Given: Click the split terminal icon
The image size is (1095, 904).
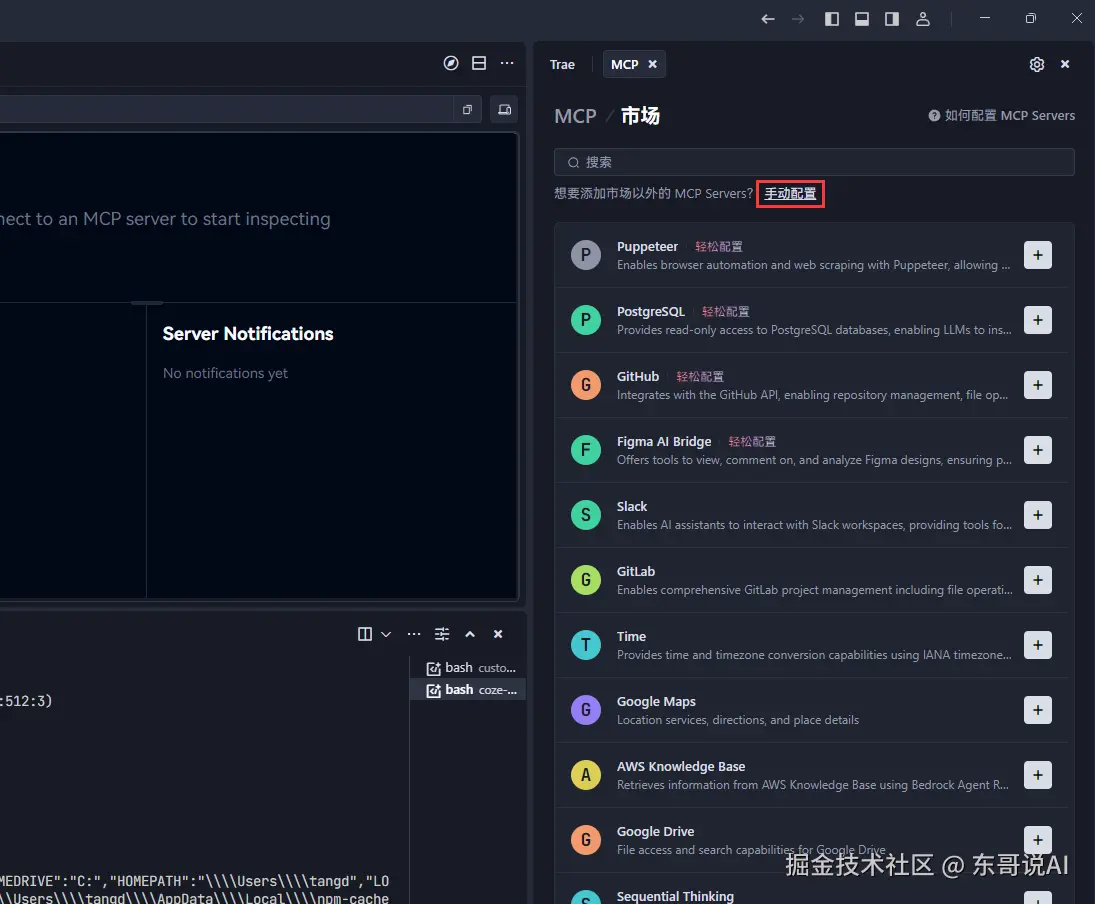Looking at the screenshot, I should click(365, 634).
